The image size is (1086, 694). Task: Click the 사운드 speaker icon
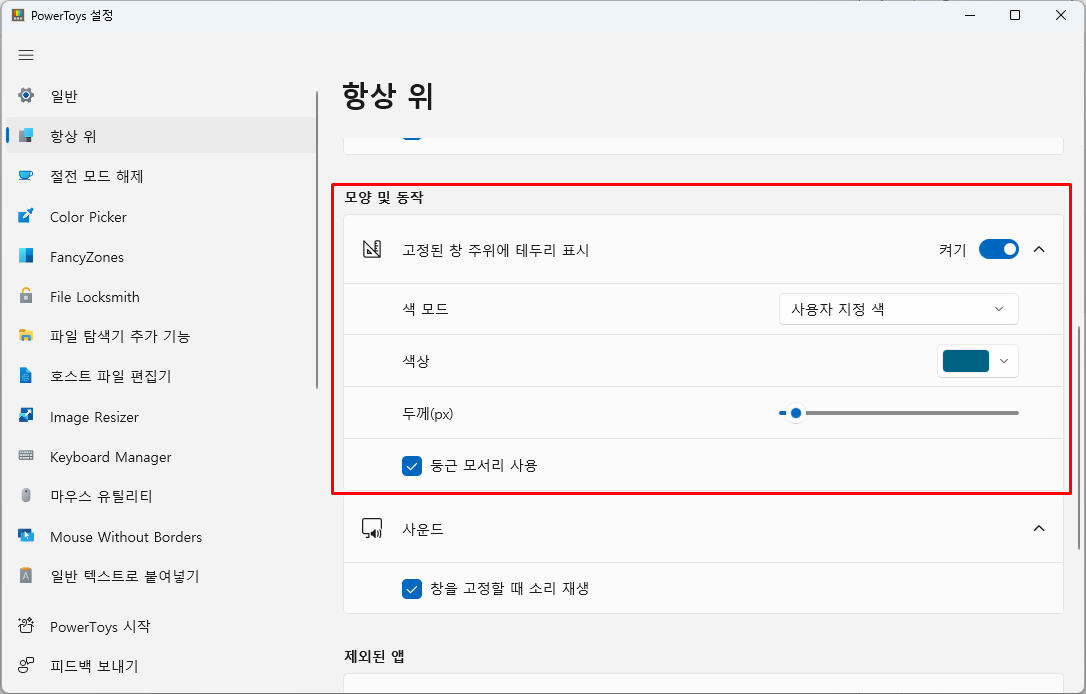click(x=372, y=528)
